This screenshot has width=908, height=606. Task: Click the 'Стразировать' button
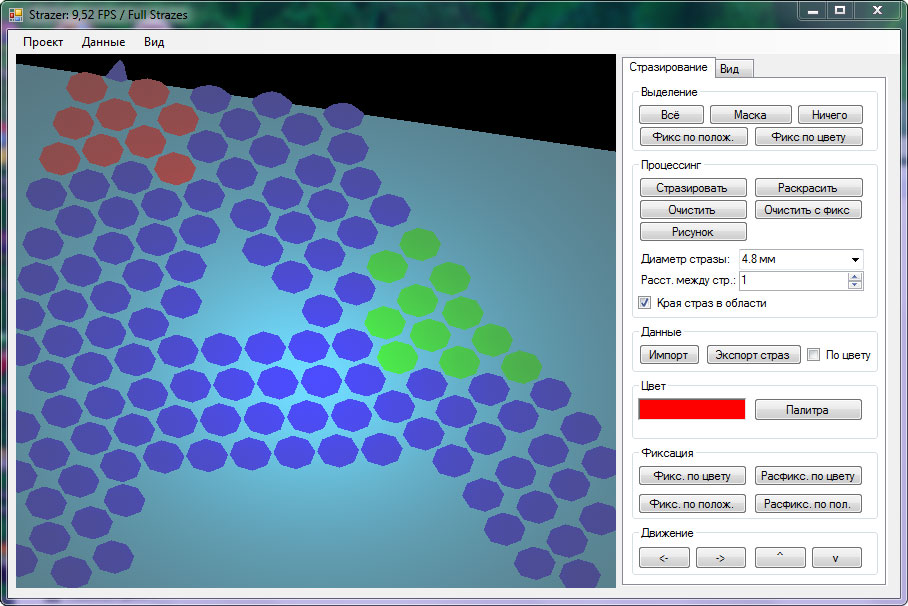pyautogui.click(x=692, y=188)
